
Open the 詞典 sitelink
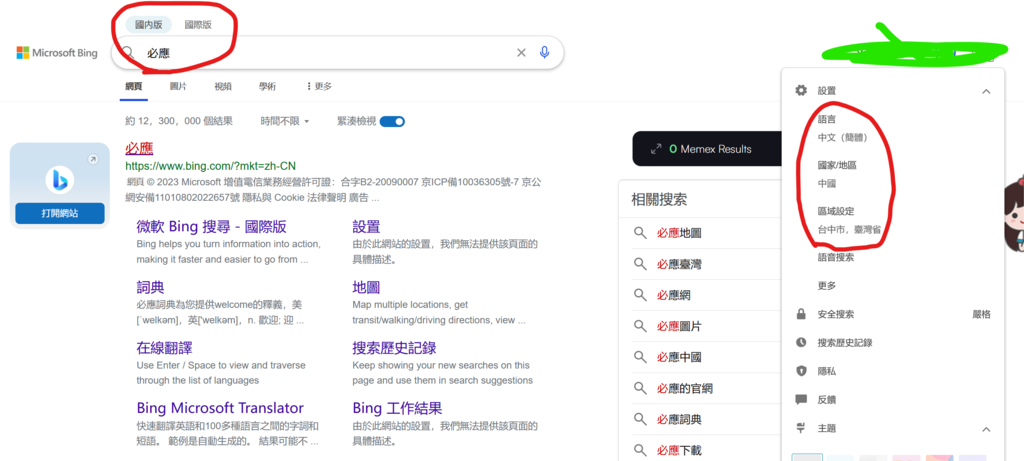150,287
